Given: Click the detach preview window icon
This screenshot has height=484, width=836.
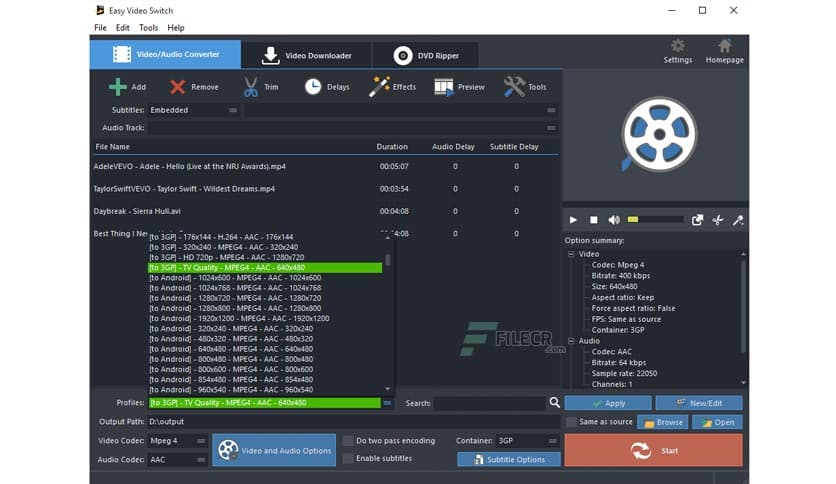Looking at the screenshot, I should pyautogui.click(x=697, y=220).
